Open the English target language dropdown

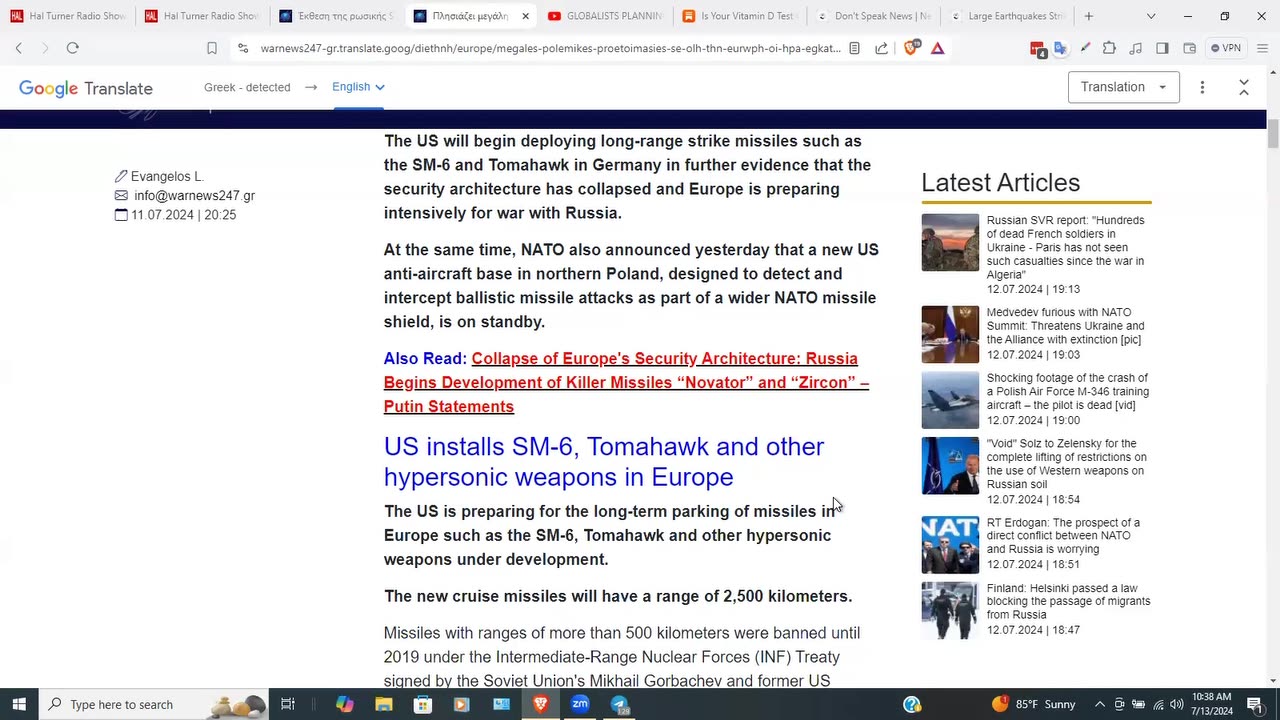click(358, 87)
